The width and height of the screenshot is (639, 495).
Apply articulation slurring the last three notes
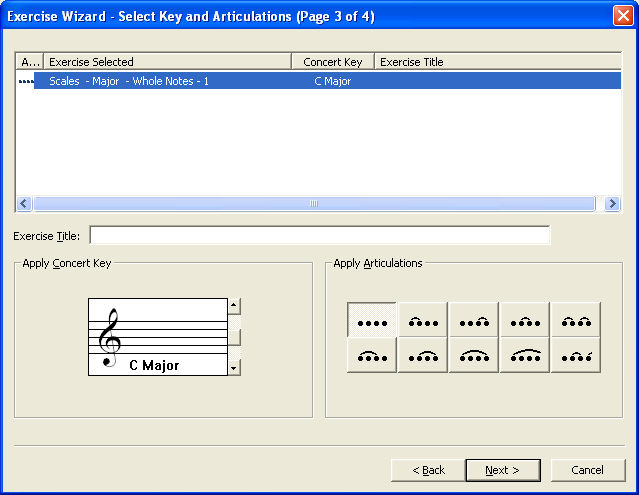pyautogui.click(x=422, y=355)
